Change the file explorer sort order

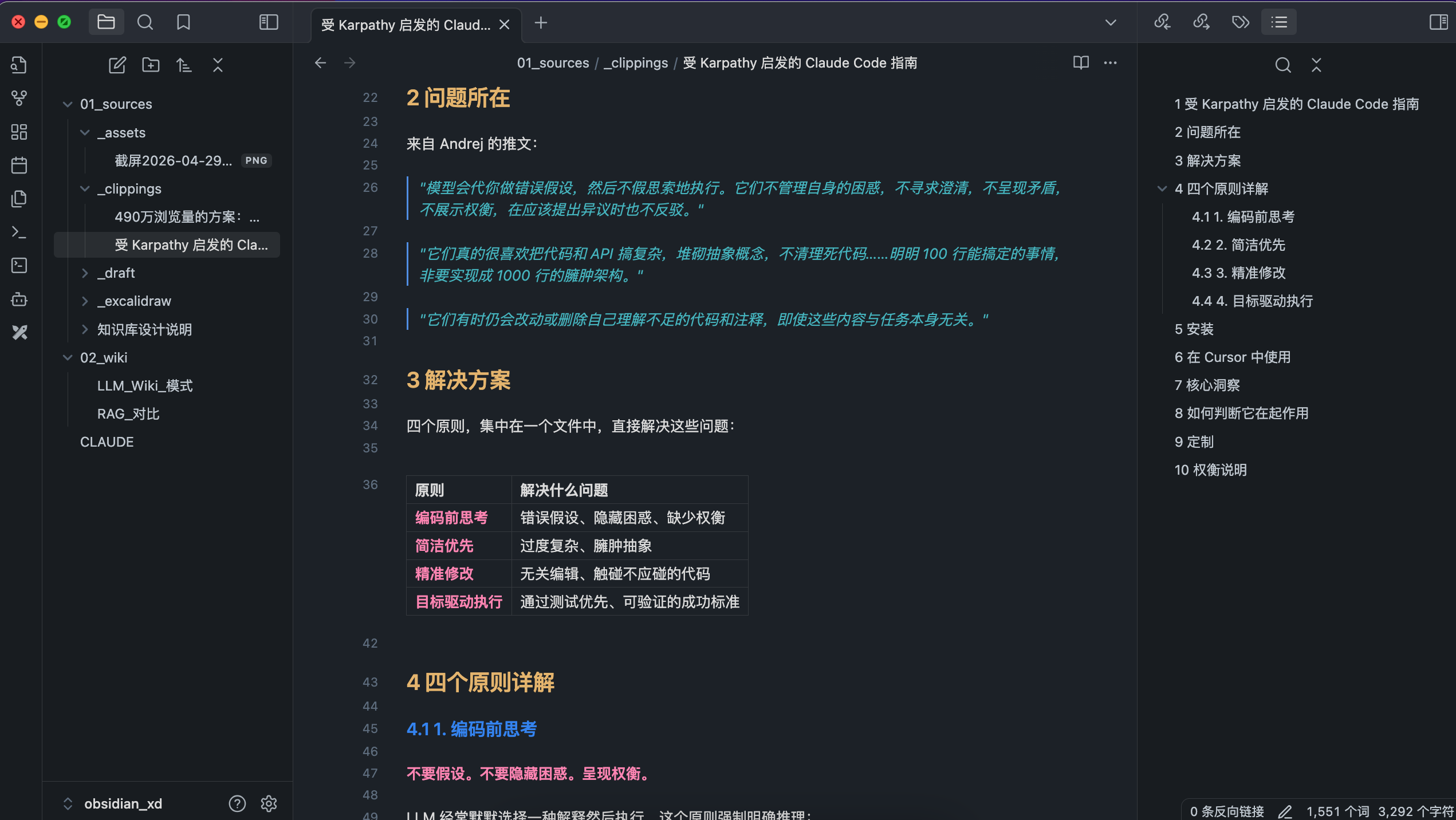pos(184,65)
